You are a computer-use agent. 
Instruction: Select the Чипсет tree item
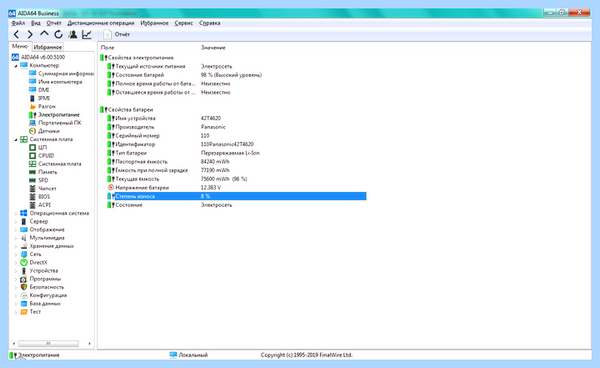42,189
